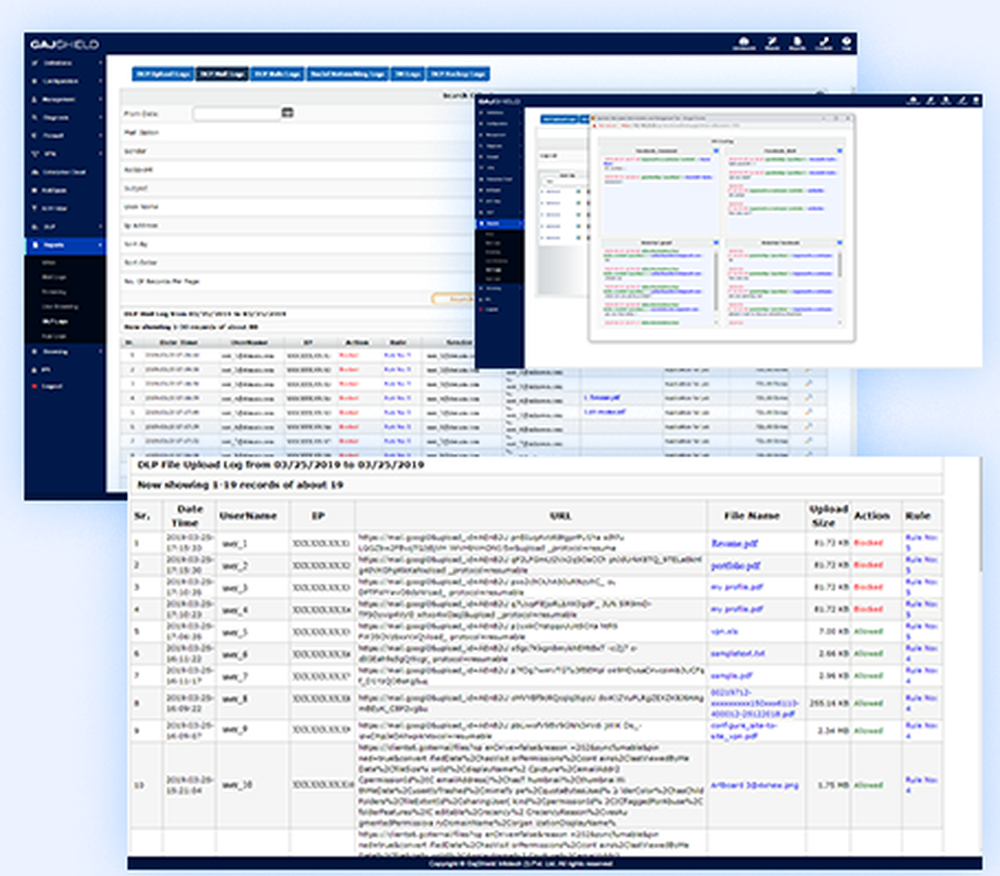Screen dimensions: 1000x876
Task: Open the DLP Upload Logs tab
Action: (x=163, y=75)
